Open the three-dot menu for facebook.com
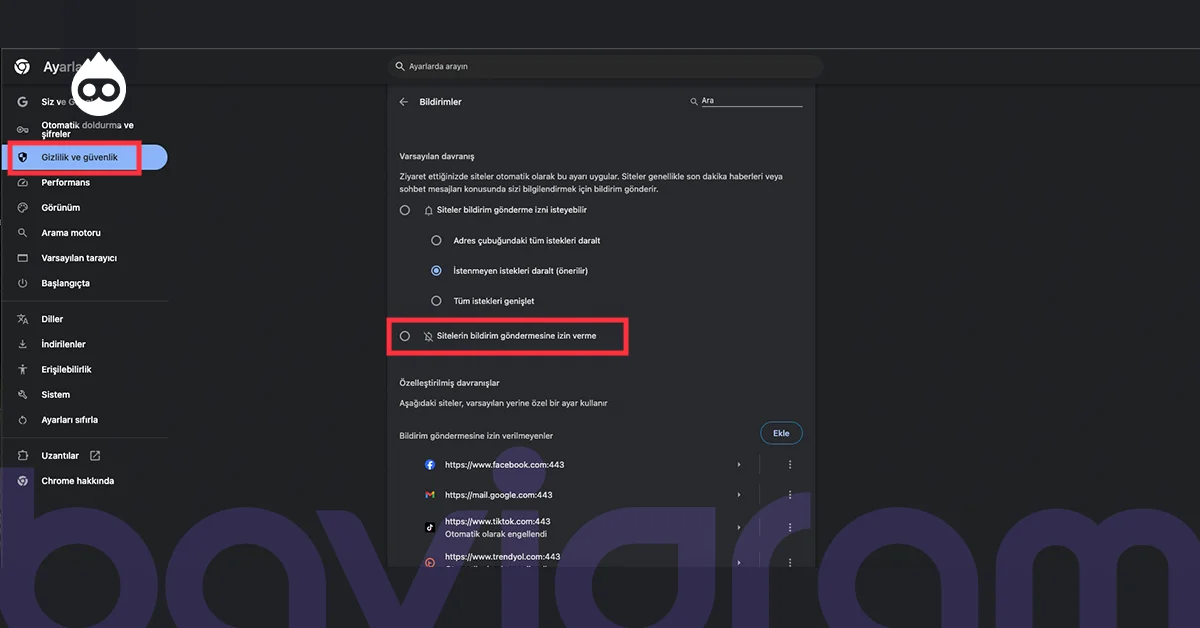 click(789, 464)
